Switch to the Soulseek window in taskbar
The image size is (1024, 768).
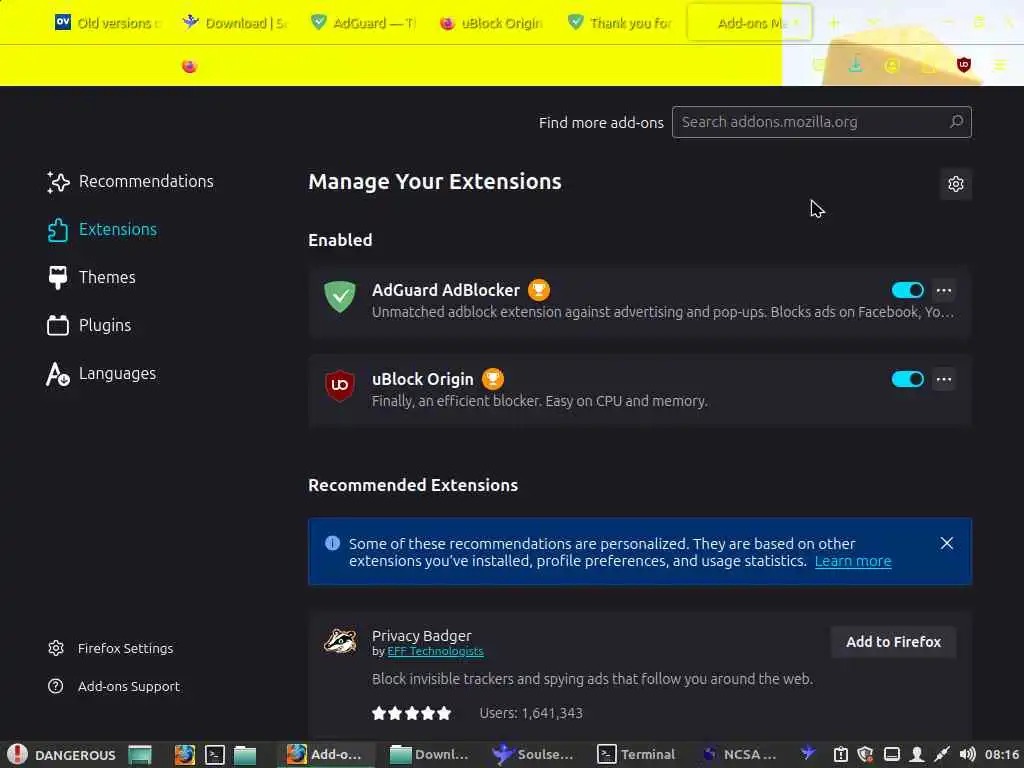(533, 754)
